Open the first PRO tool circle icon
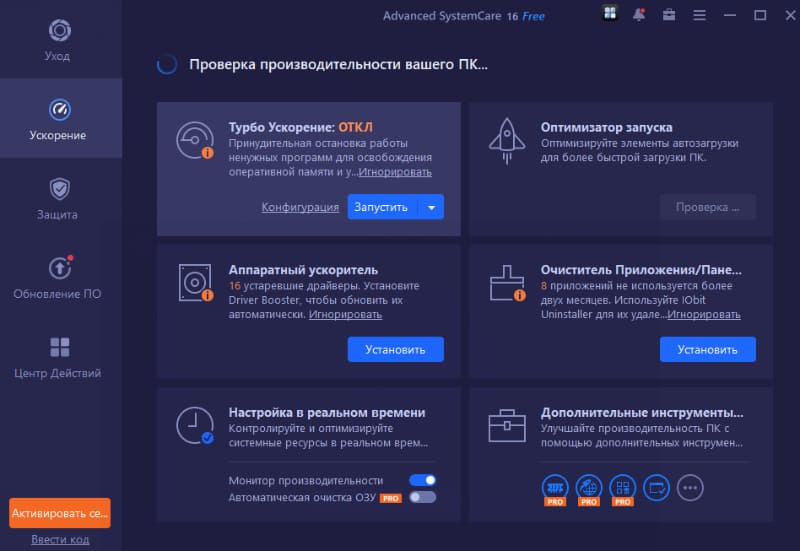This screenshot has width=800, height=551. 555,489
